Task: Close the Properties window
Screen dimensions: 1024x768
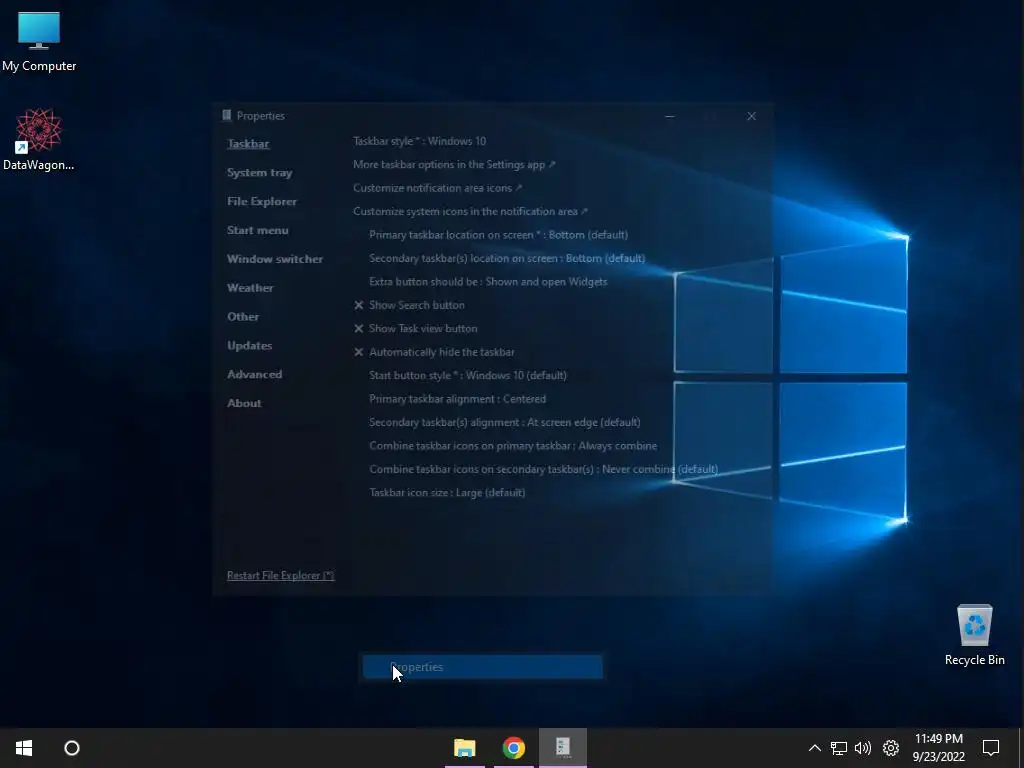Action: pyautogui.click(x=752, y=116)
